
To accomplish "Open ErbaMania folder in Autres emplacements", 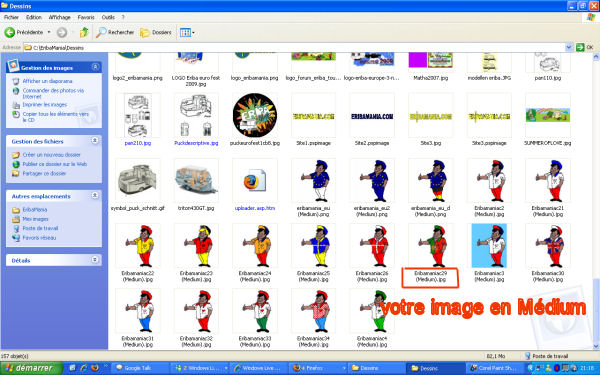I will point(35,210).
